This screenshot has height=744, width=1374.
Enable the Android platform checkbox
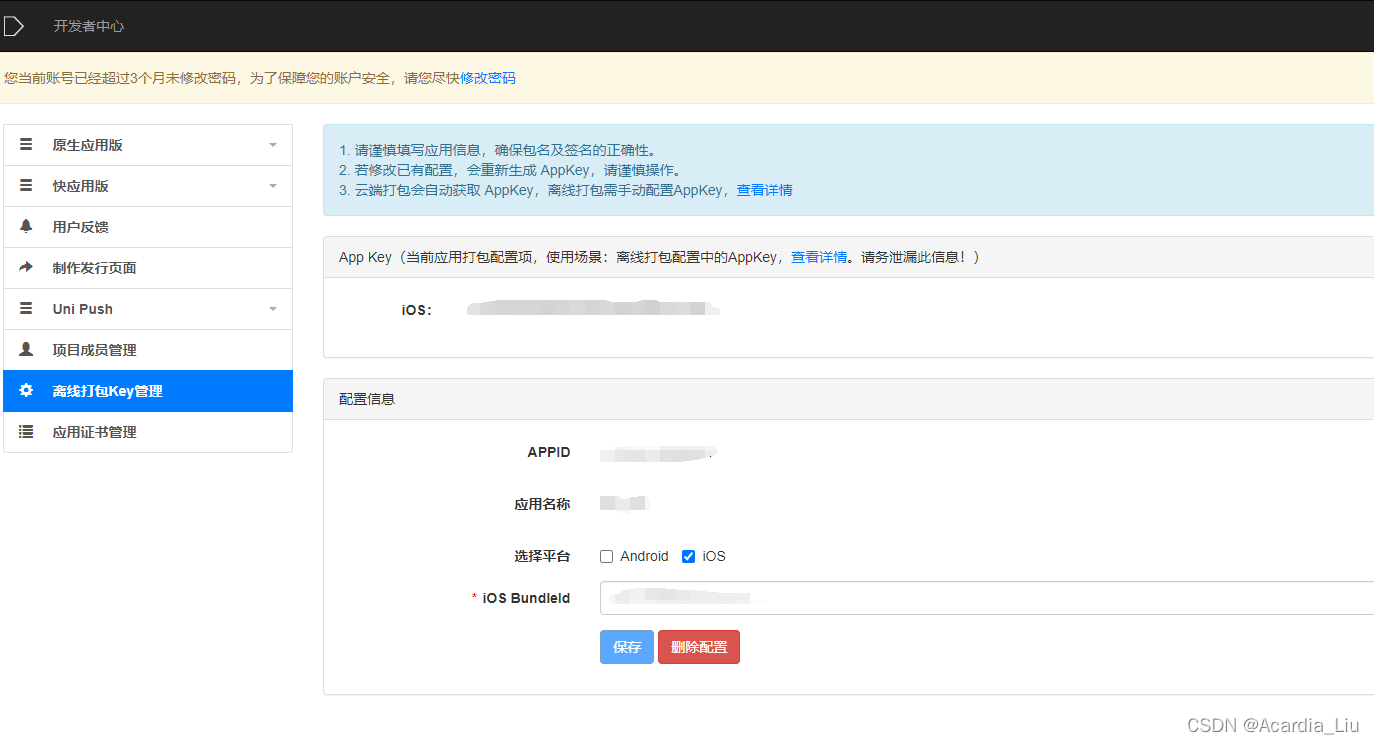606,557
